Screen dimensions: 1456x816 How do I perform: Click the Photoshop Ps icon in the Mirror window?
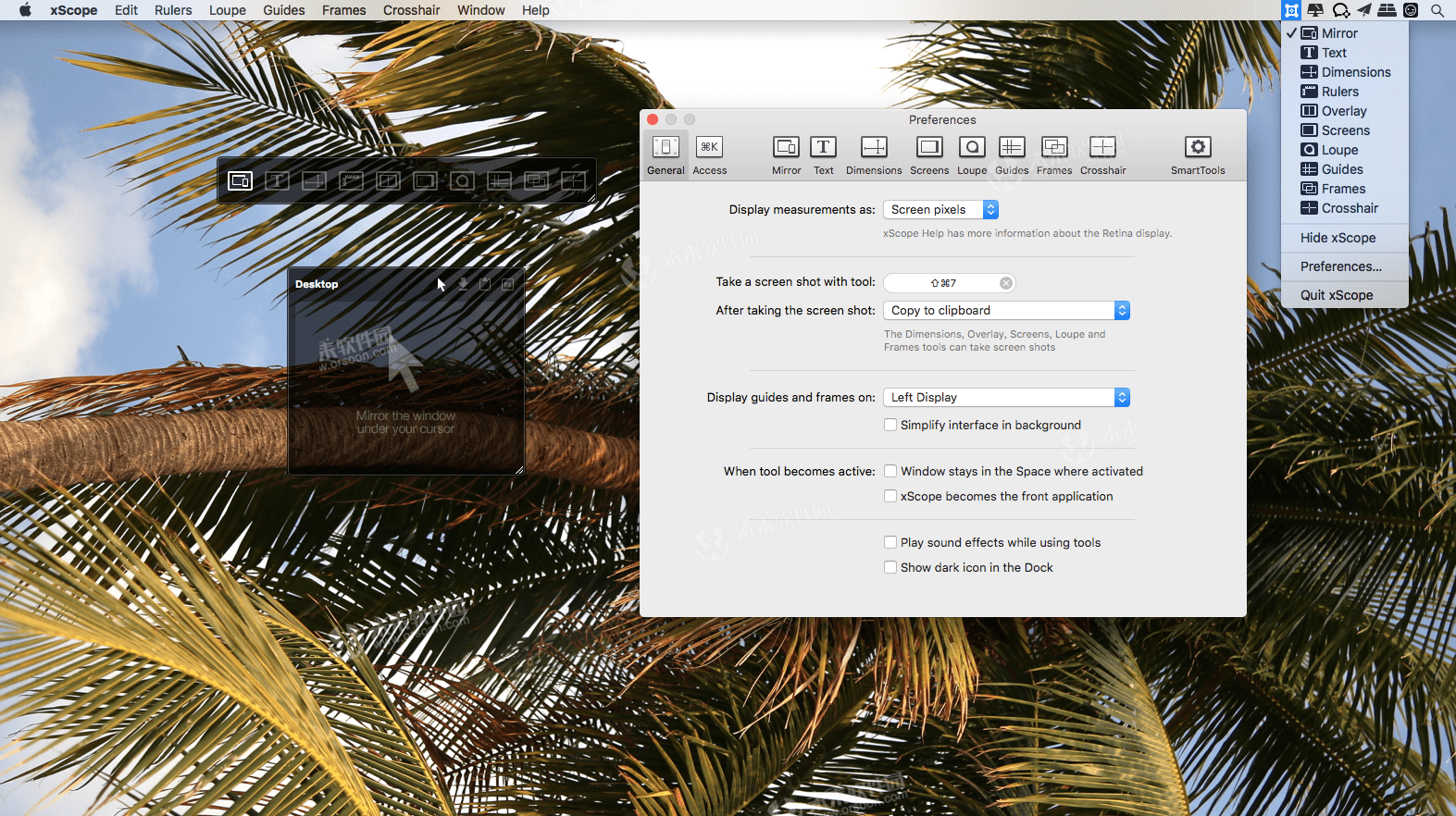tap(507, 284)
